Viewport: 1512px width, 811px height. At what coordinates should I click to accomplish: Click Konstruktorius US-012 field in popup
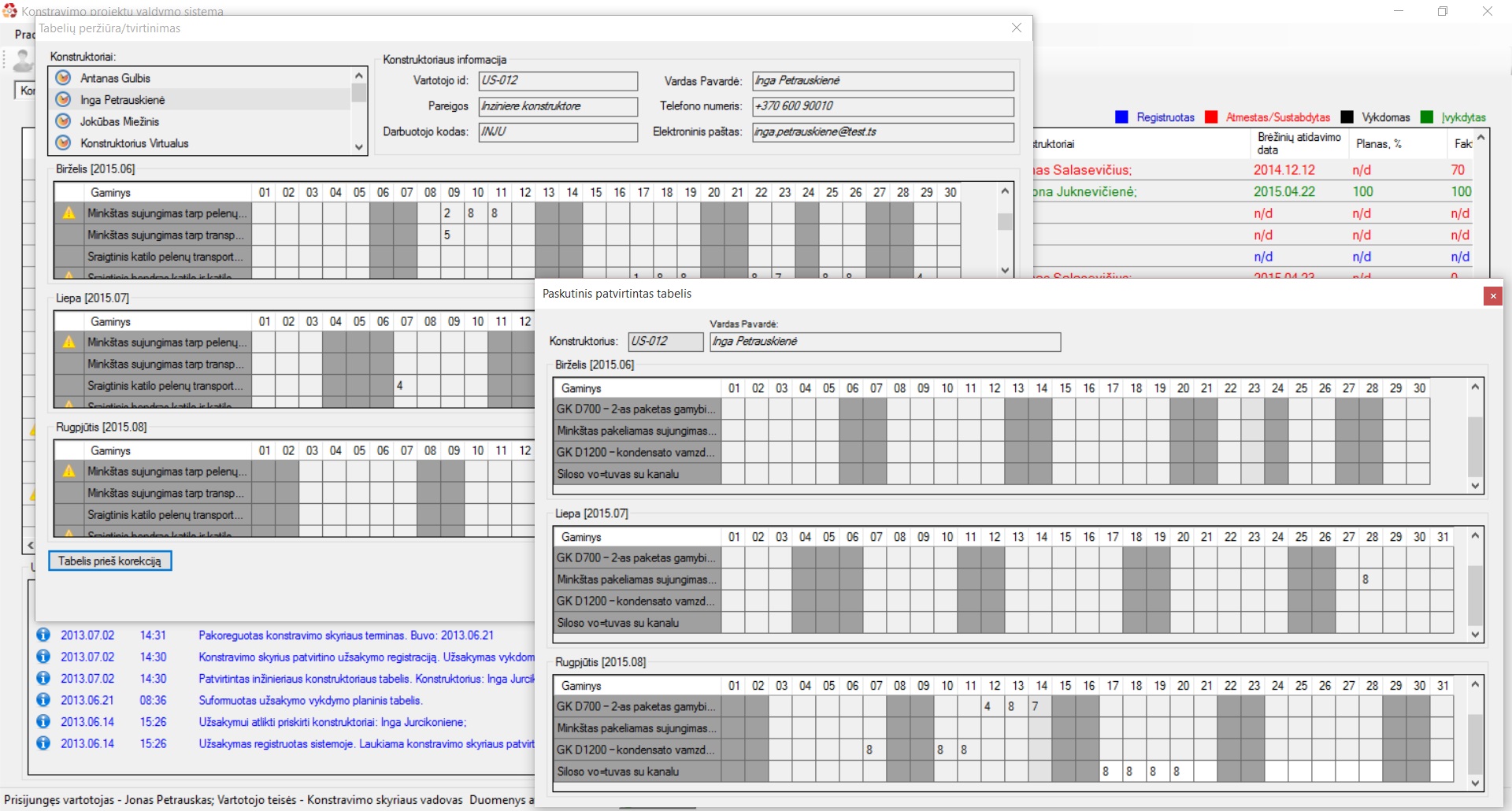click(x=665, y=342)
